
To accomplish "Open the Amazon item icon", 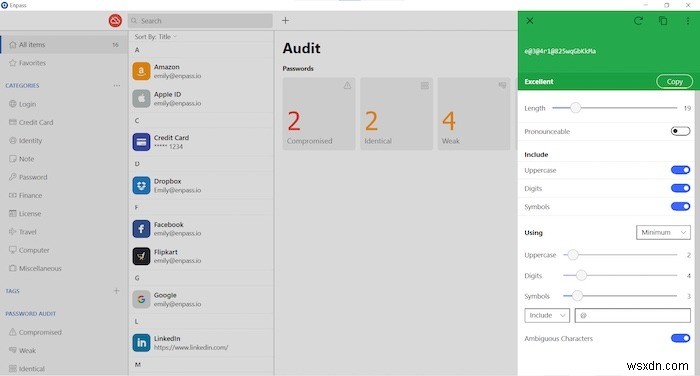I will (x=141, y=71).
